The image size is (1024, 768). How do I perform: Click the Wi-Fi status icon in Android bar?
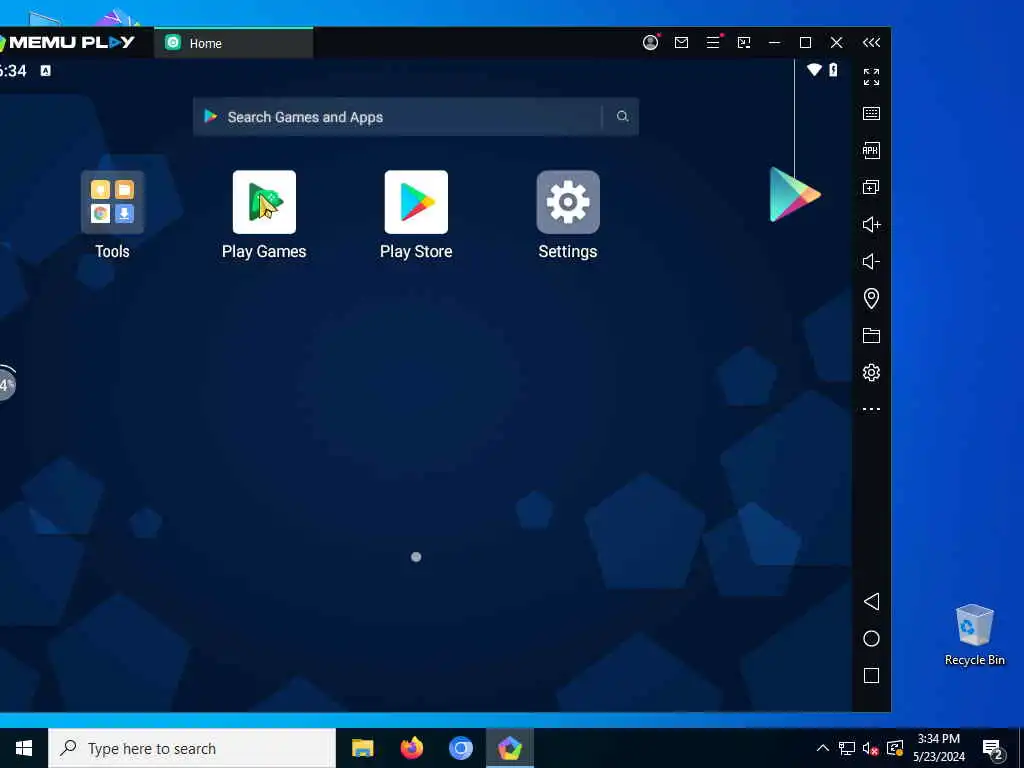814,70
